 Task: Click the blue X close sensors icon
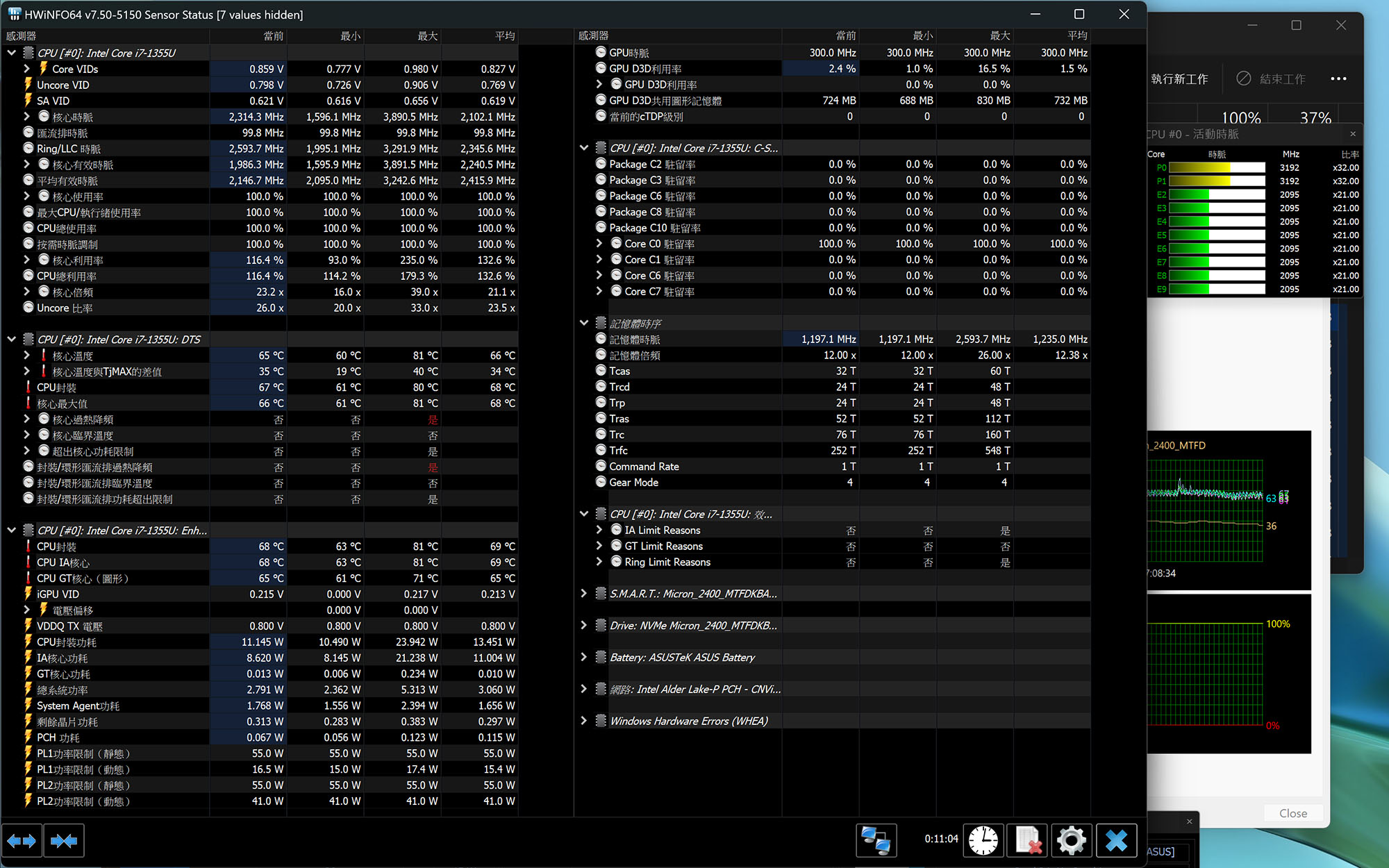pyautogui.click(x=1116, y=841)
